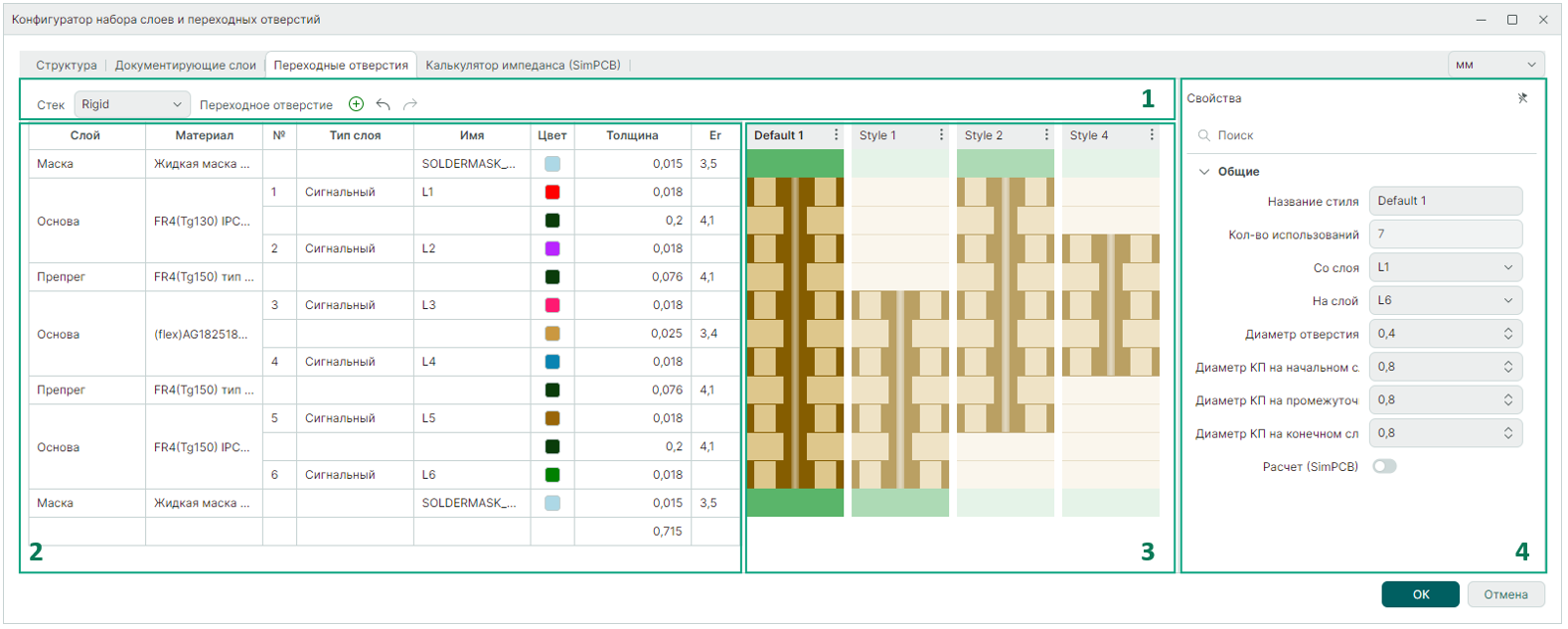Screen dimensions: 1568x629
Task: Open the Калькулятор импеданса (SimPCB) tab
Action: click(523, 66)
